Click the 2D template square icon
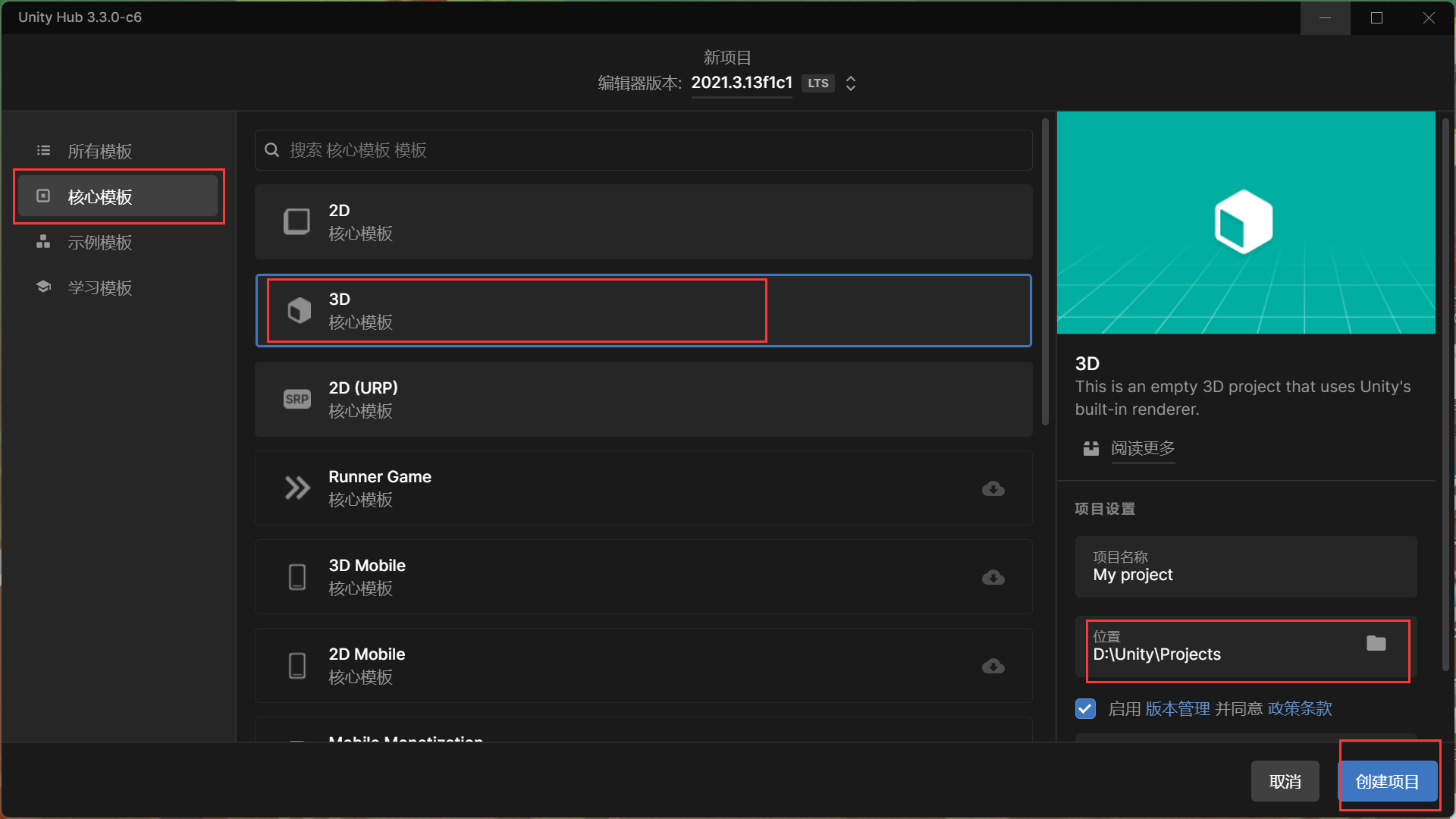The image size is (1456, 819). click(x=297, y=221)
